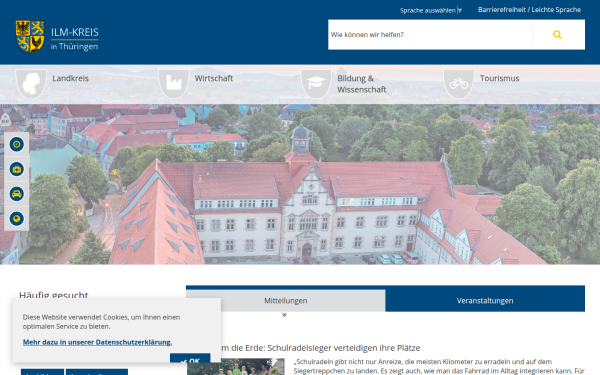
Task: Click the top circular sidebar icon
Action: [16, 144]
